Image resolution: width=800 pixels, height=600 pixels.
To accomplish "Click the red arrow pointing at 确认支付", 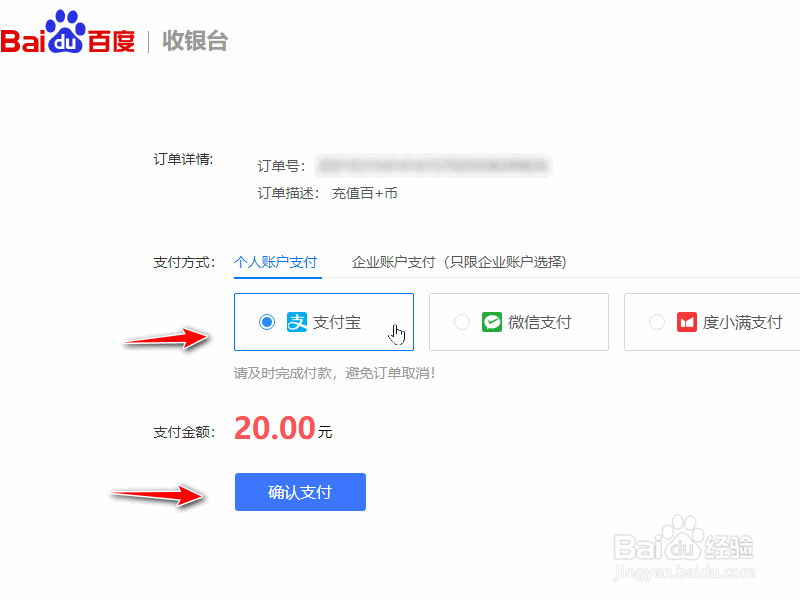I will coord(157,494).
